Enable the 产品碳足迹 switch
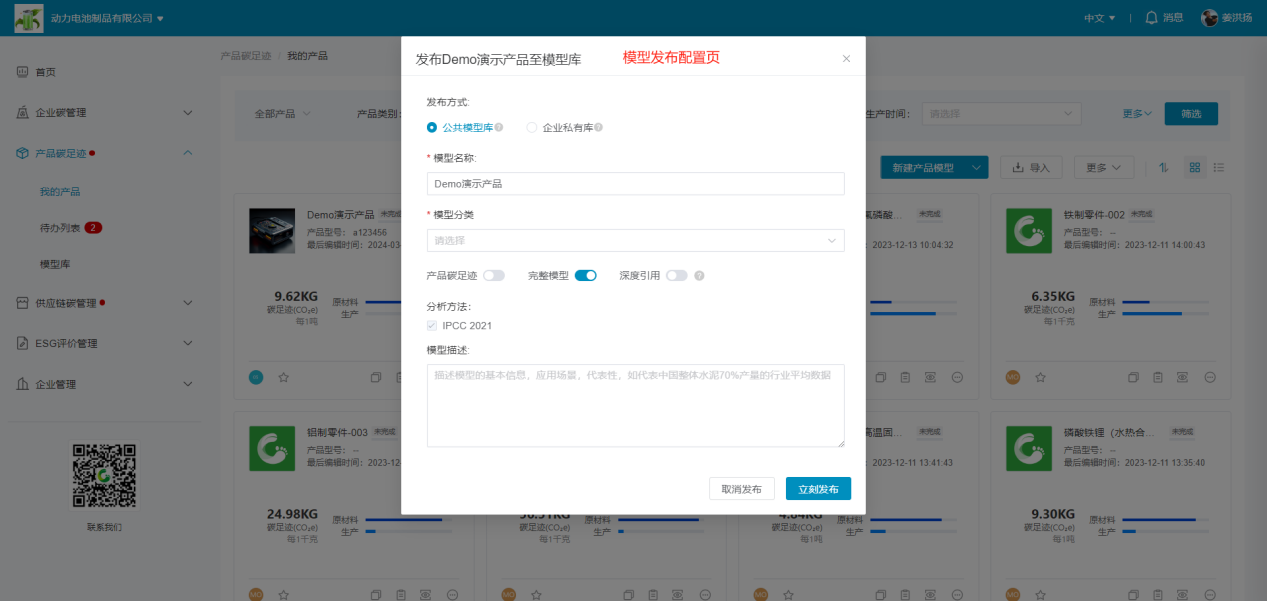The width and height of the screenshot is (1267, 601). click(x=494, y=276)
